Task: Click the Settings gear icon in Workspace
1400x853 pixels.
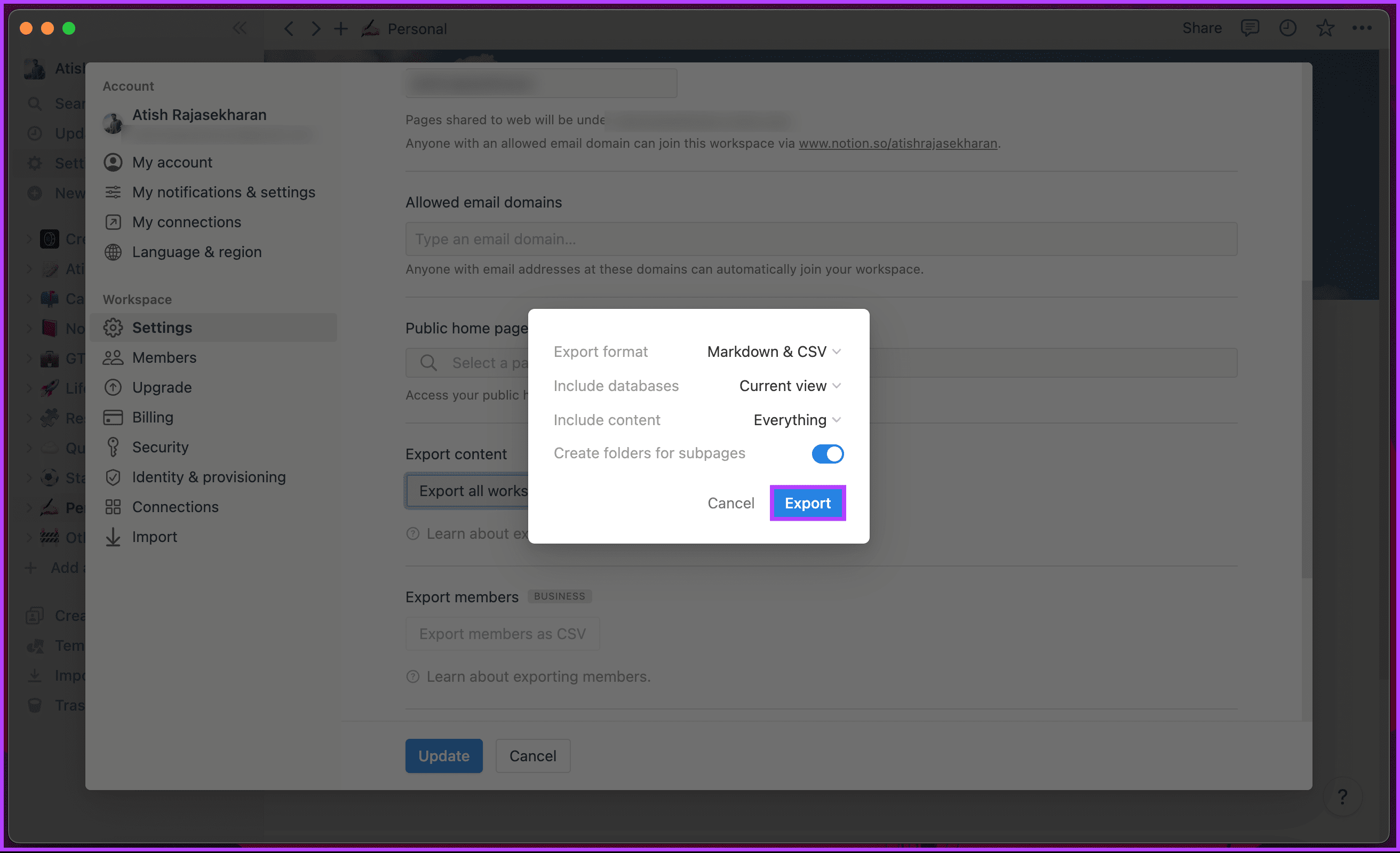Action: [x=113, y=327]
